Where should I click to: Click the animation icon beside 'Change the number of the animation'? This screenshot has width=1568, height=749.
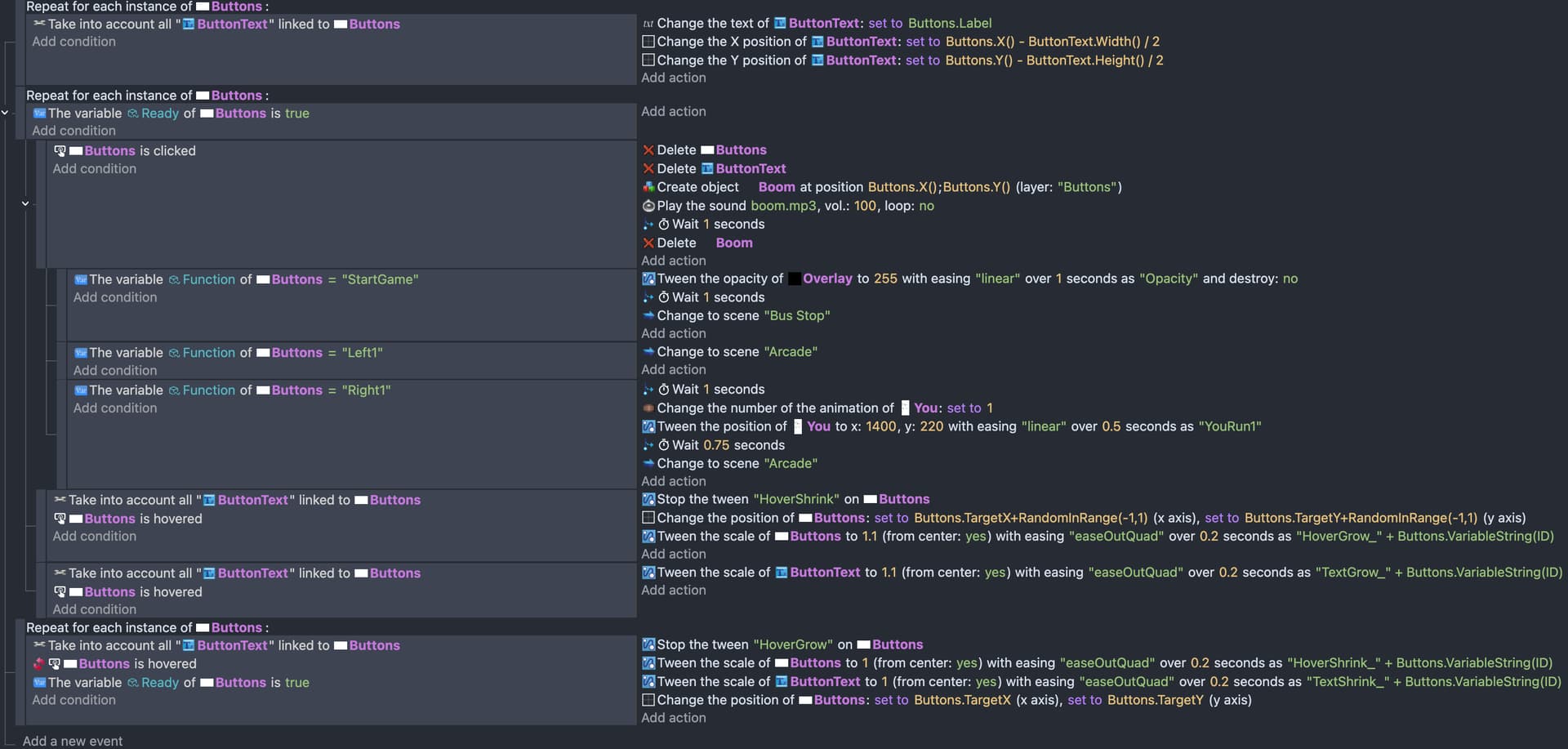648,408
